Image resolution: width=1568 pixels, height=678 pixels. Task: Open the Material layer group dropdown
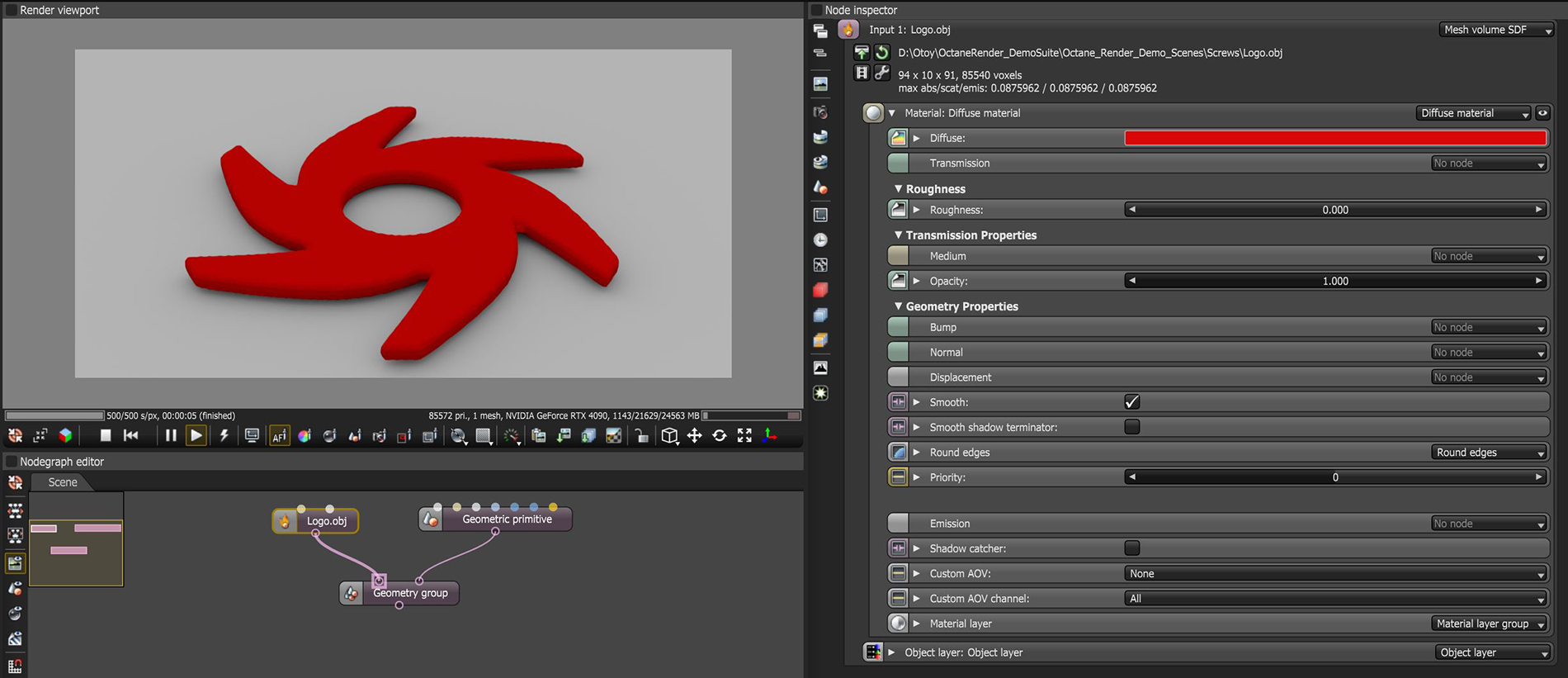click(x=1488, y=623)
